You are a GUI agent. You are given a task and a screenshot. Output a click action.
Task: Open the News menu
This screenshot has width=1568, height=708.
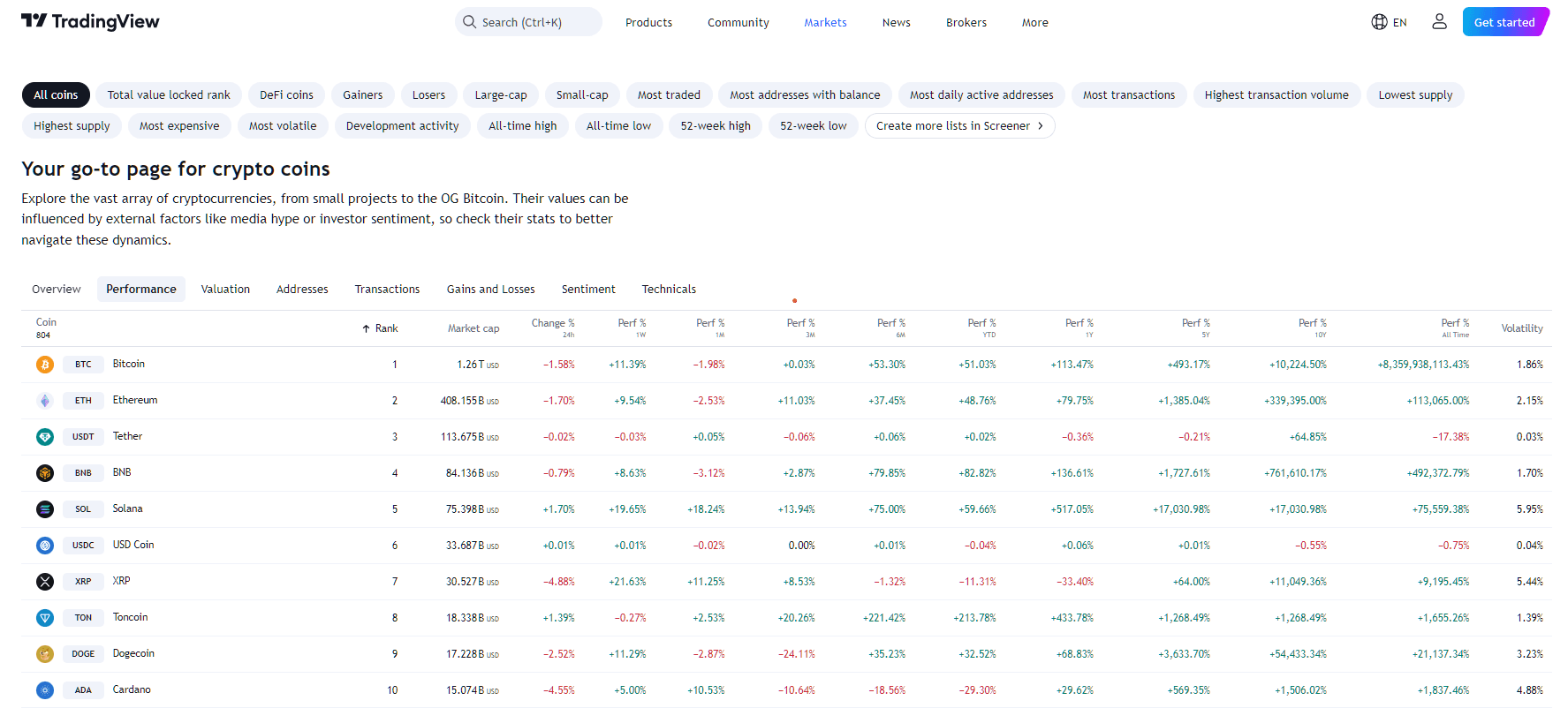tap(896, 22)
